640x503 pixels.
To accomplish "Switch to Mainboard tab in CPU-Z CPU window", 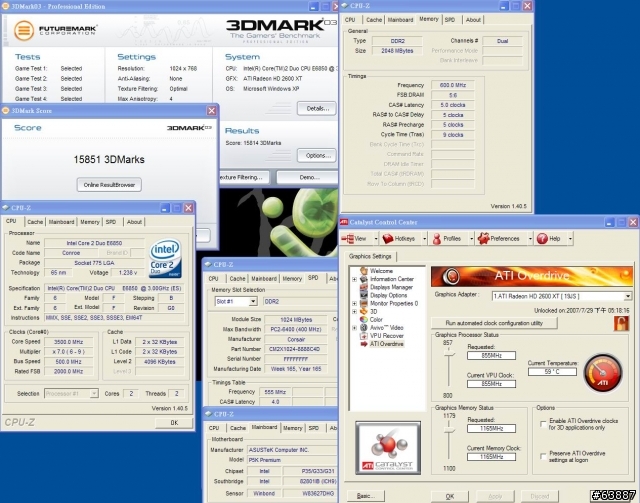I will [61, 222].
